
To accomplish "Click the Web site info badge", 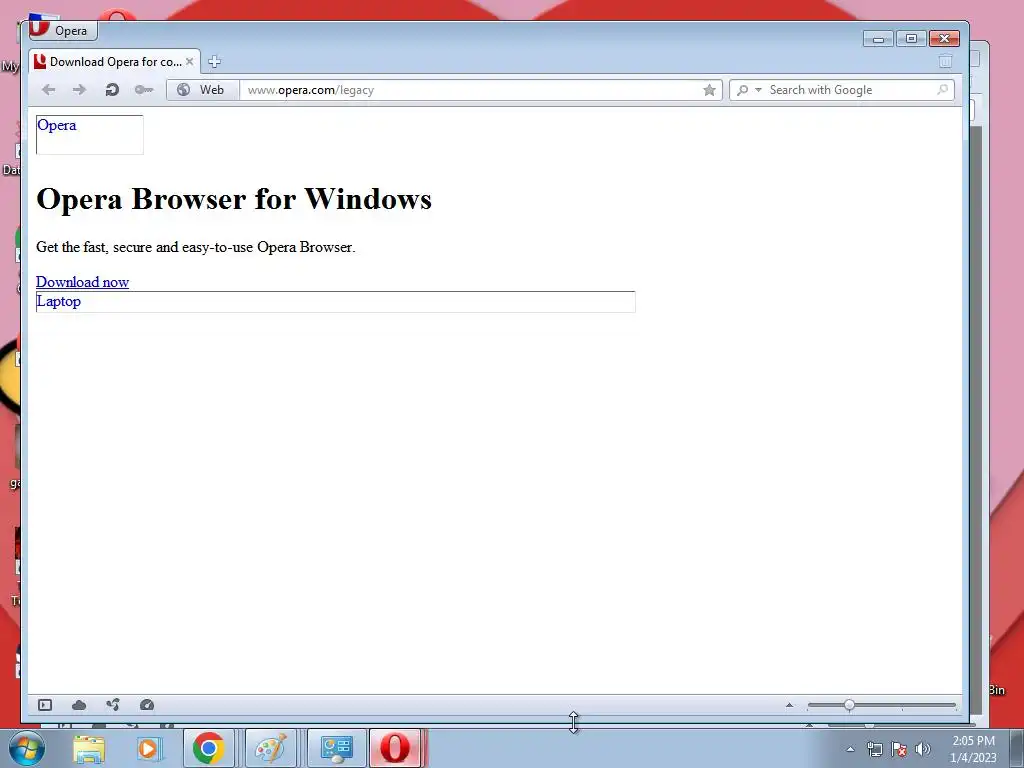I will click(x=203, y=89).
